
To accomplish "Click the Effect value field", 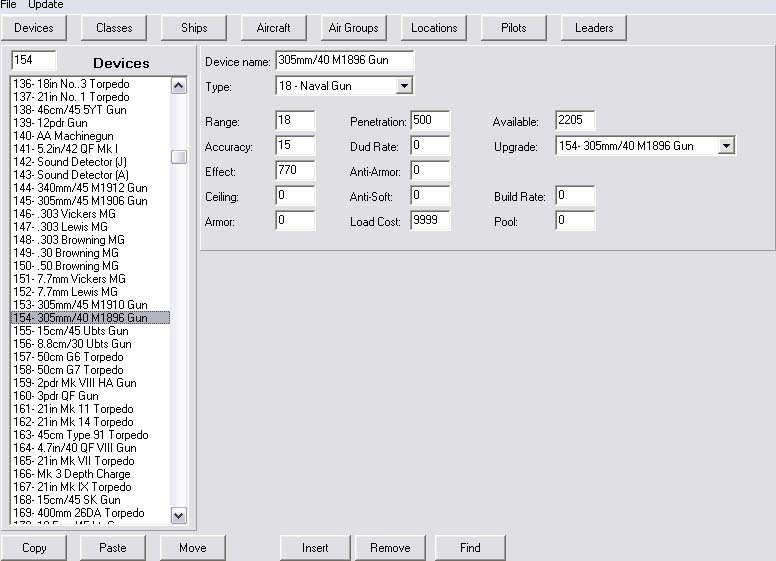I will (295, 171).
